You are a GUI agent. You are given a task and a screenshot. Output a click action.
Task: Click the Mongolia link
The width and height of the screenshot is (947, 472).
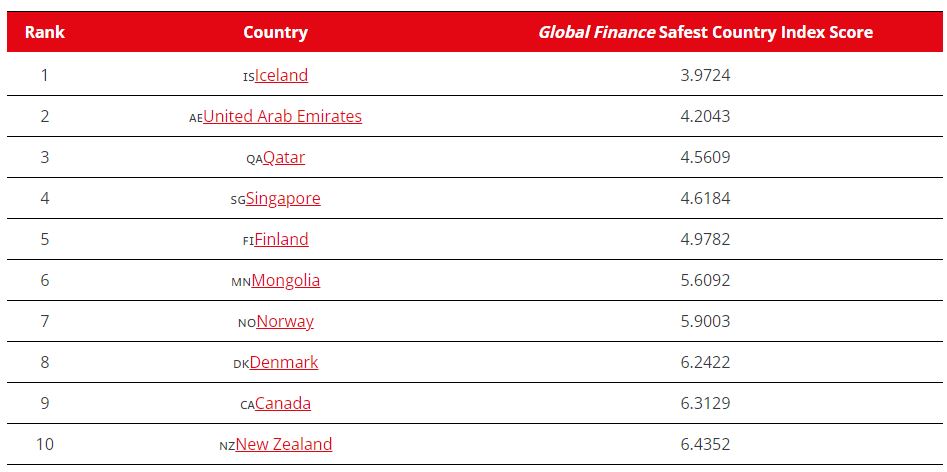click(x=286, y=280)
